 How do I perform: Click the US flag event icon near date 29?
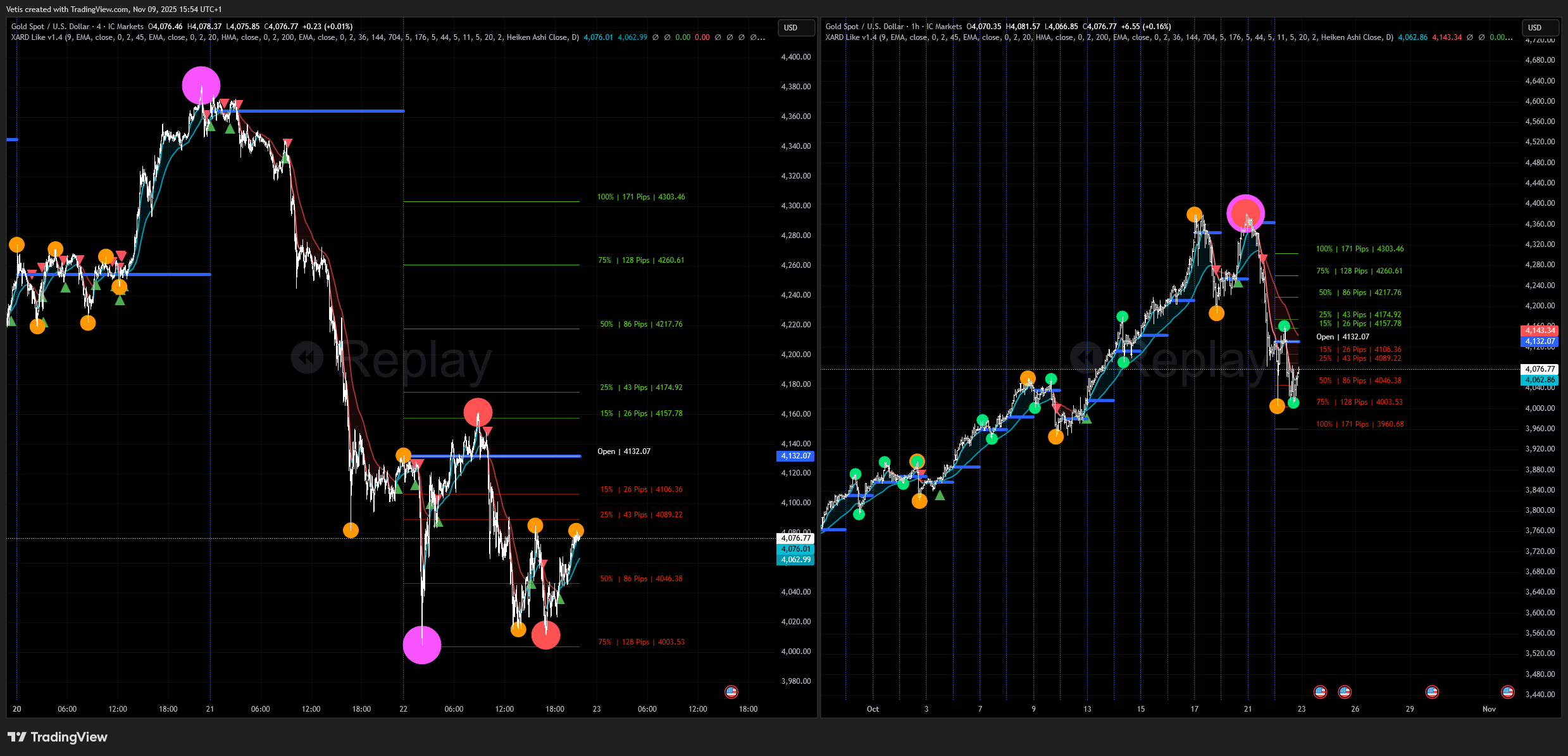coord(1432,691)
